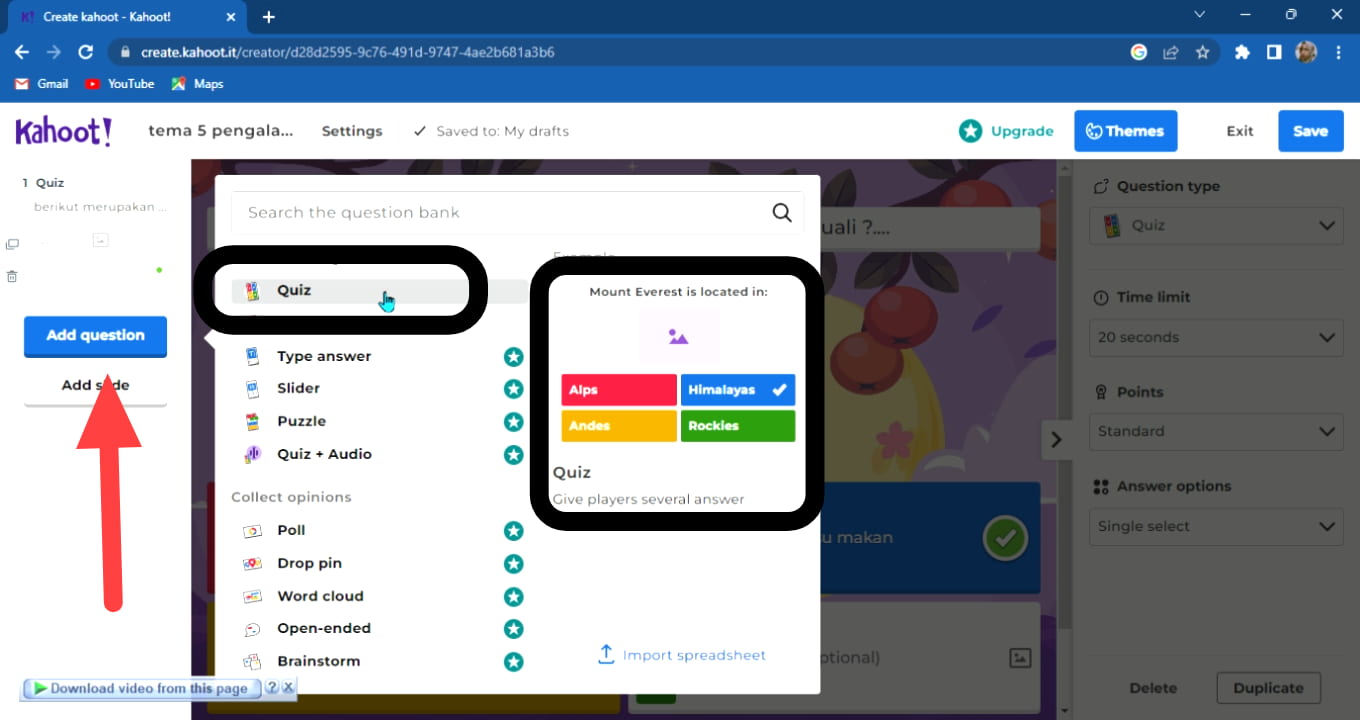Open the YouTube bookmark
Screen dimensions: 1360x720
point(119,84)
